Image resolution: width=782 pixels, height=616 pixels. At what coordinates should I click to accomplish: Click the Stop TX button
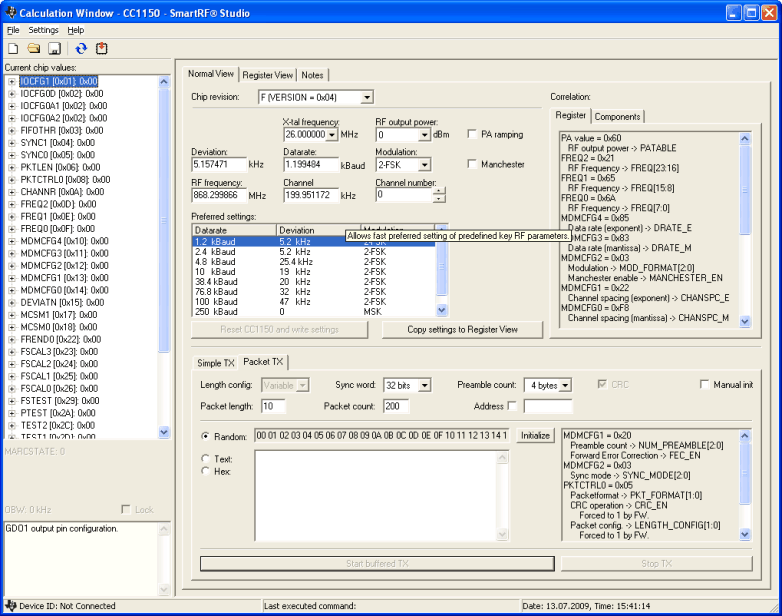tap(656, 564)
